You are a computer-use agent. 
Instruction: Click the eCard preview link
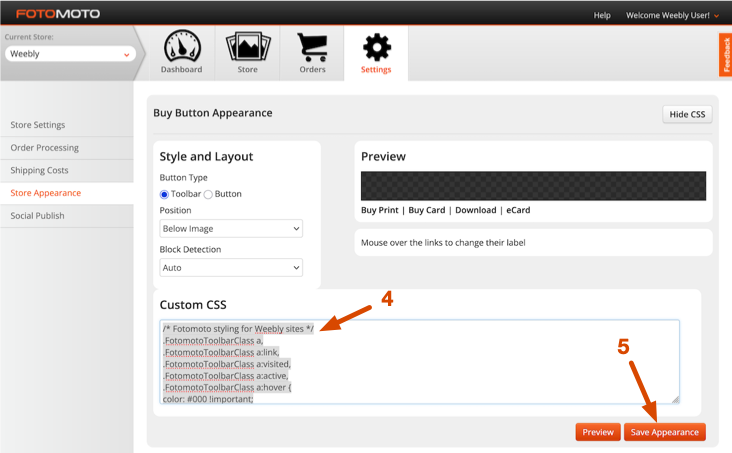point(518,210)
